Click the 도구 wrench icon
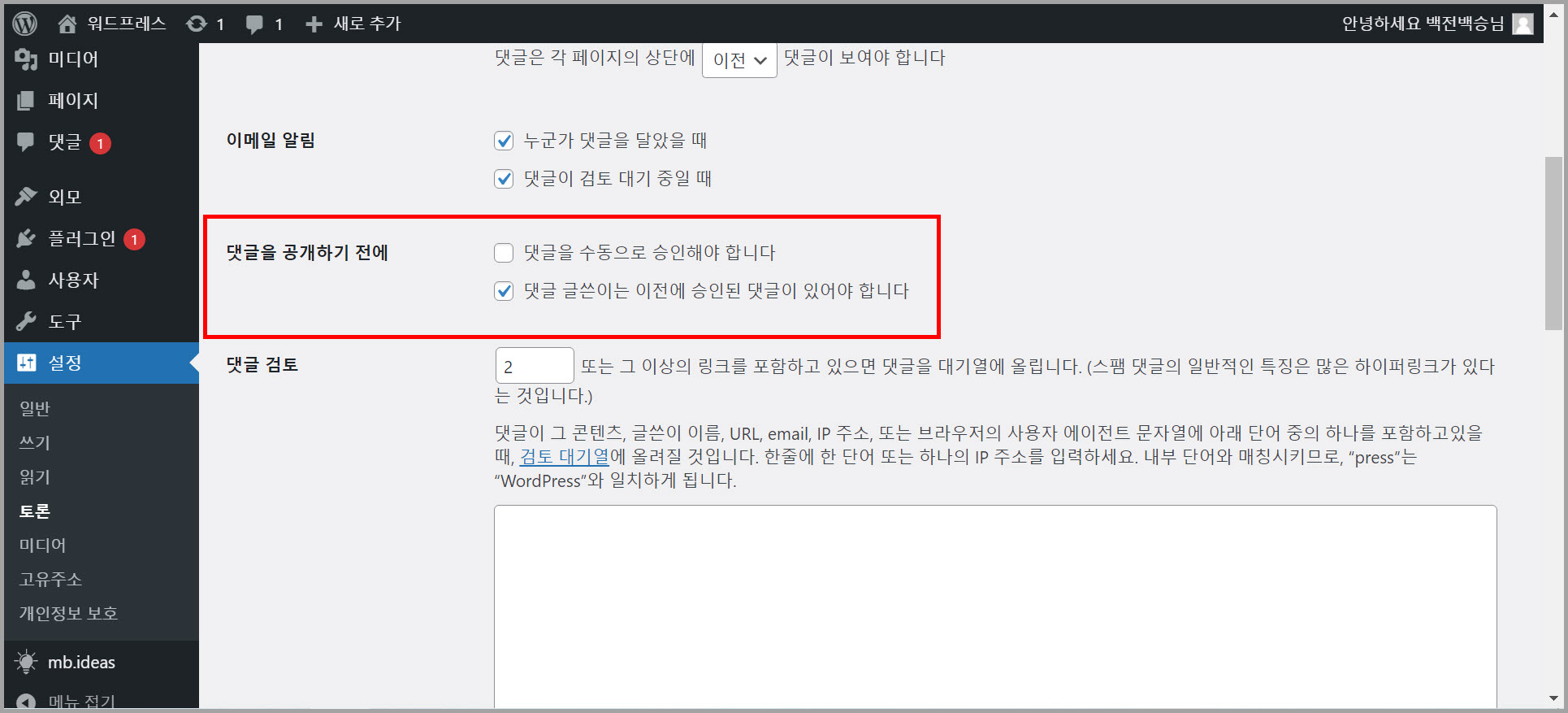This screenshot has height=713, width=1568. pyautogui.click(x=26, y=321)
